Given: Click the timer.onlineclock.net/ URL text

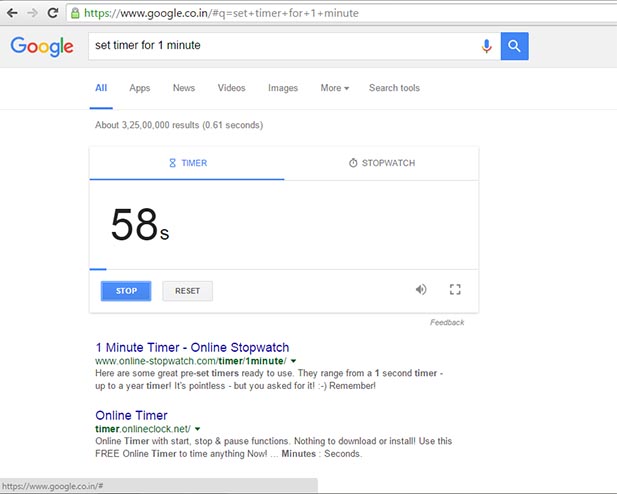Looking at the screenshot, I should coord(143,429).
